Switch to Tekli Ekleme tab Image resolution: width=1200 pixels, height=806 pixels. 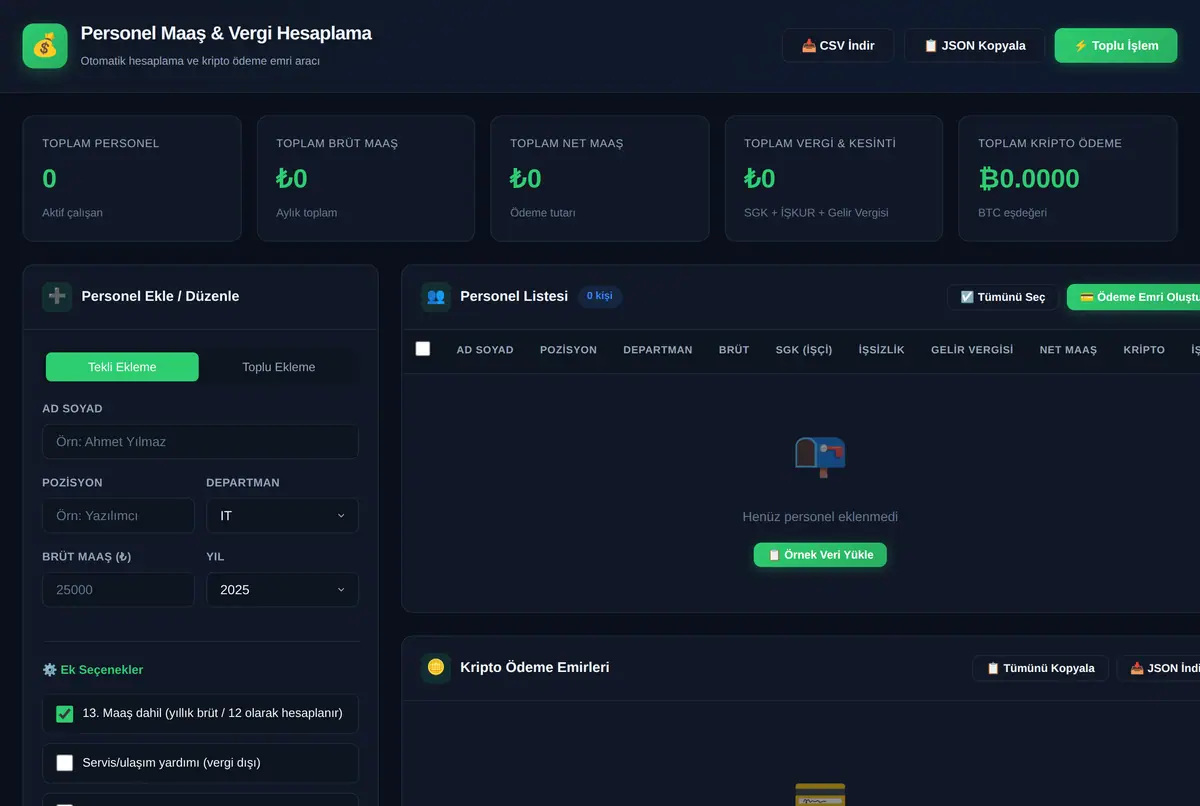tap(122, 367)
